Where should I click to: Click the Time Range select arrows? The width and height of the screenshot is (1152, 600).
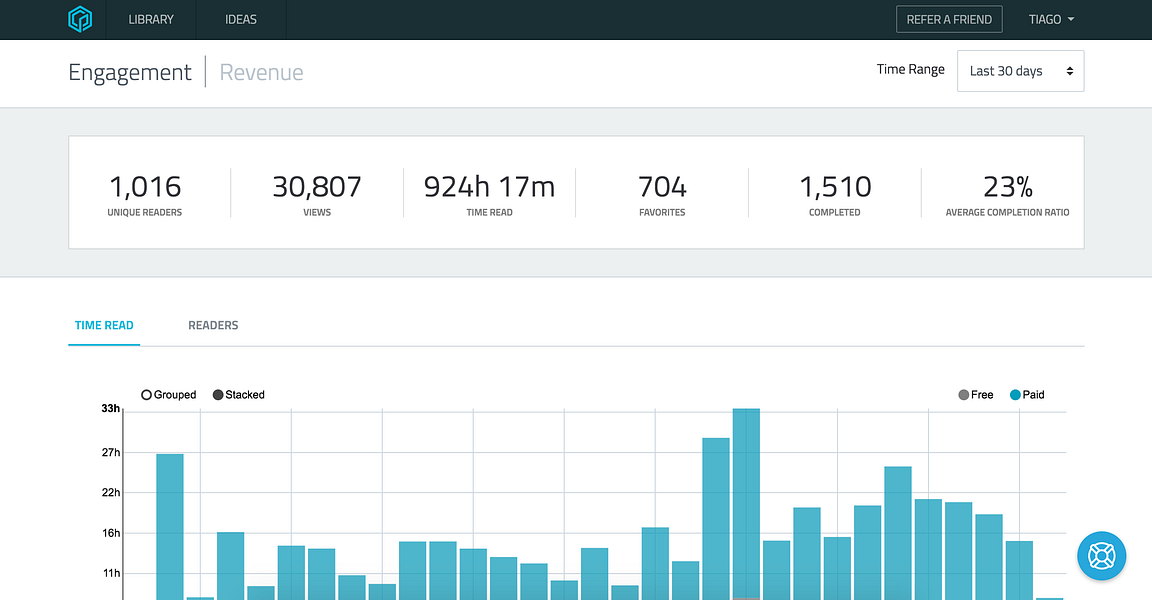(1070, 71)
